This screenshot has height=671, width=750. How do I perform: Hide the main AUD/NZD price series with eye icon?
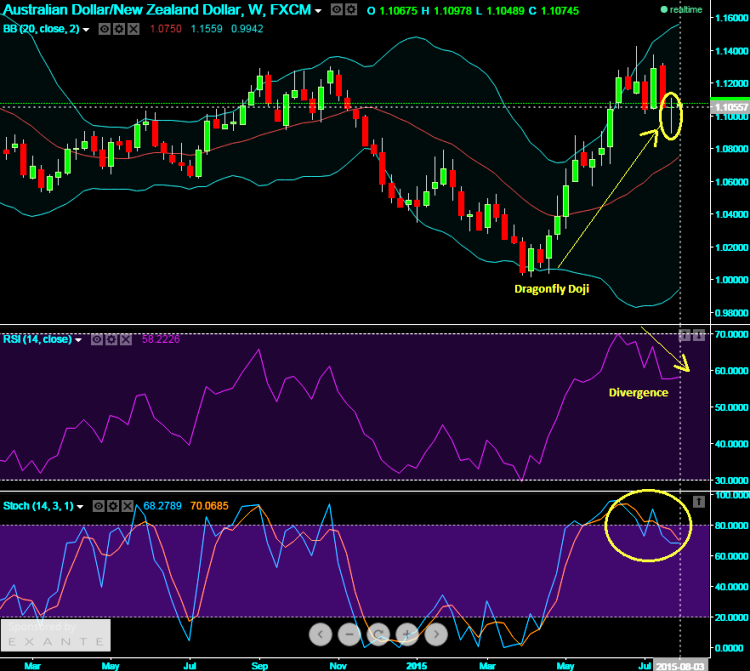point(337,10)
